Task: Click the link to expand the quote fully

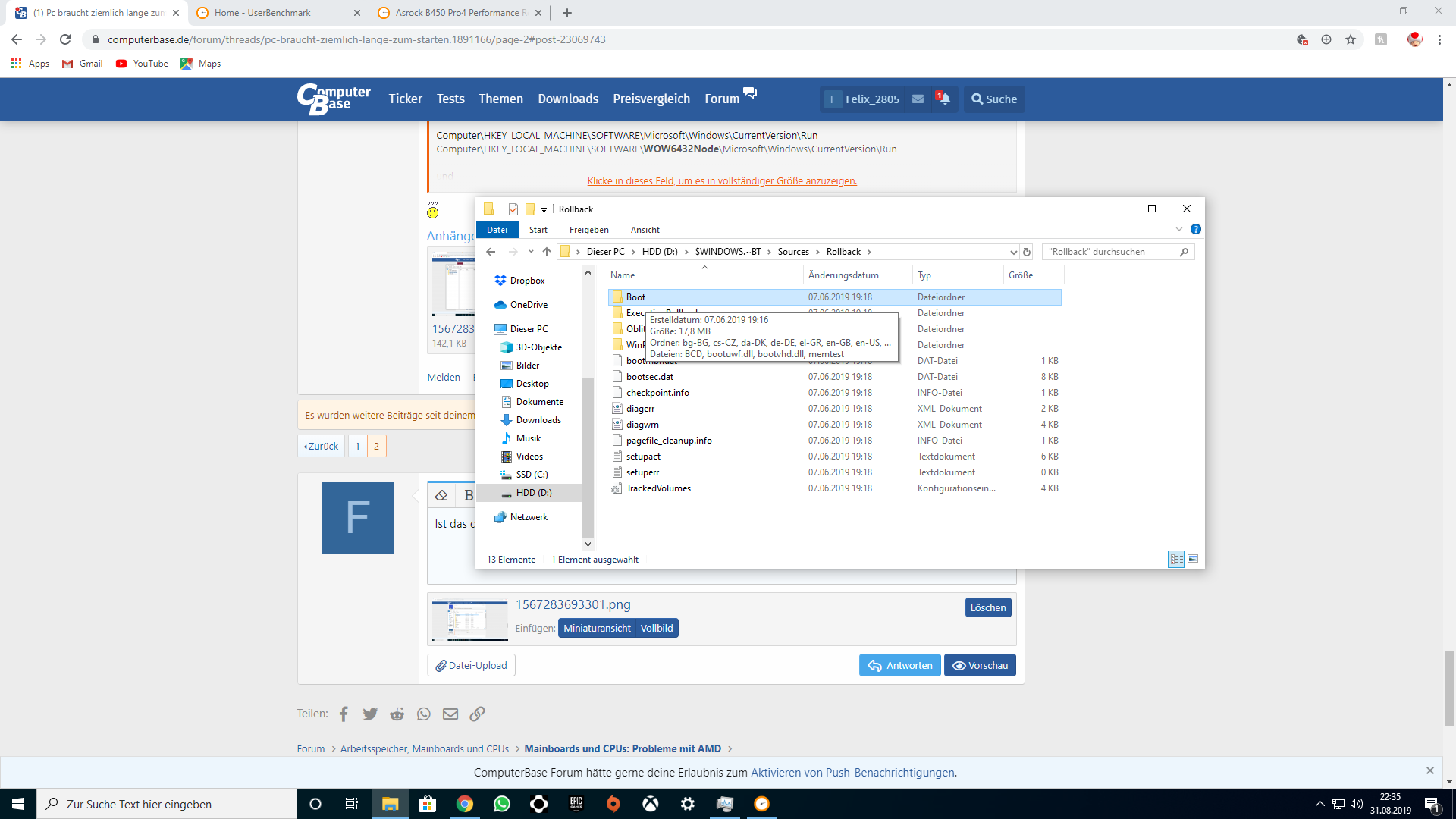Action: [x=722, y=180]
